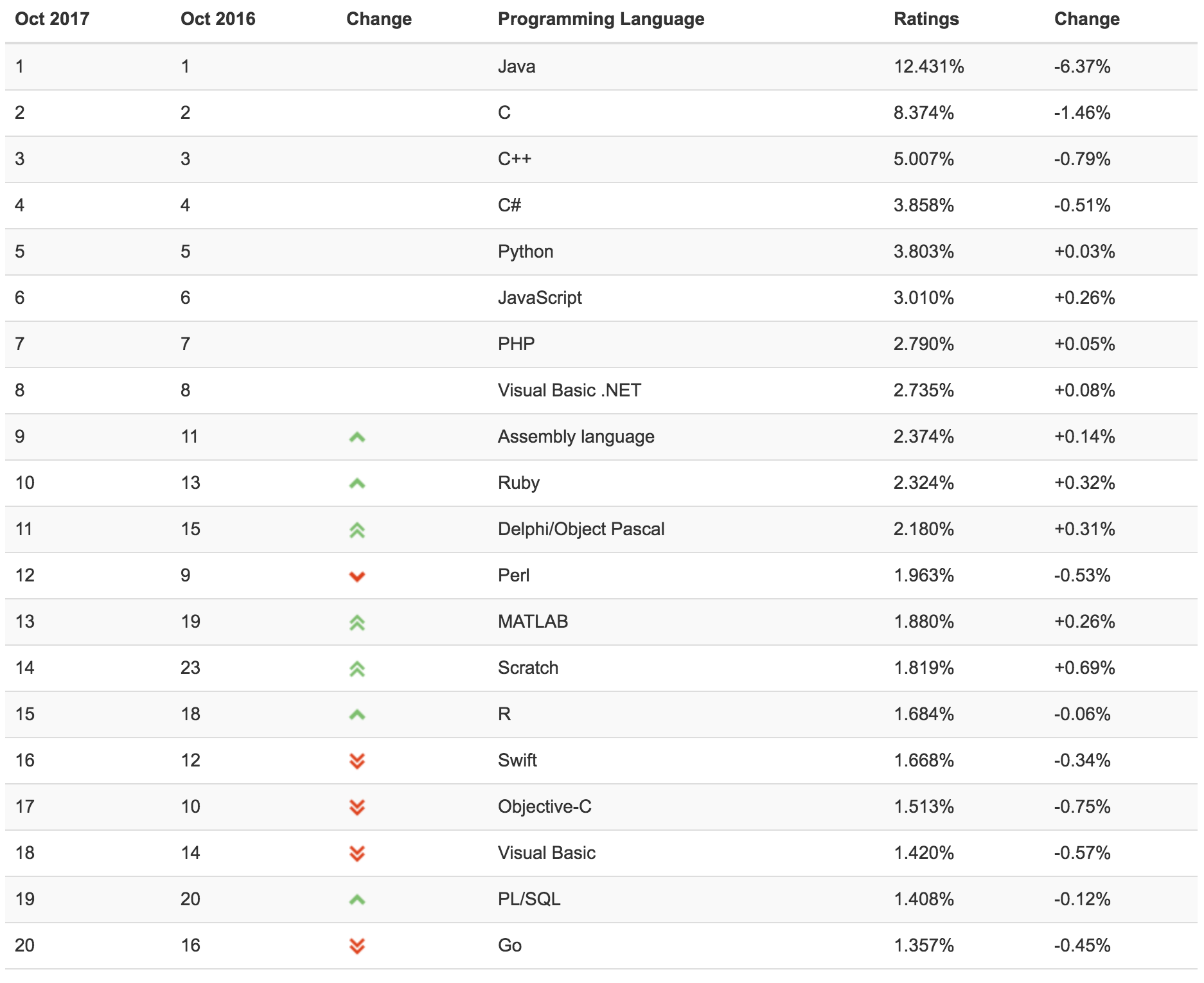Viewport: 1204px width, 983px height.
Task: Click double down arrow in Objective-C row
Action: pyautogui.click(x=357, y=808)
